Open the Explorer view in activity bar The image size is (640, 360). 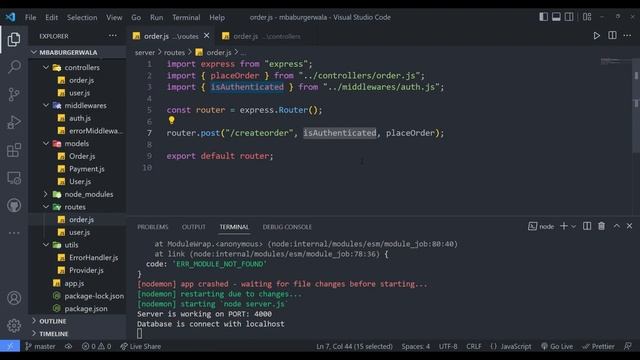[14, 40]
